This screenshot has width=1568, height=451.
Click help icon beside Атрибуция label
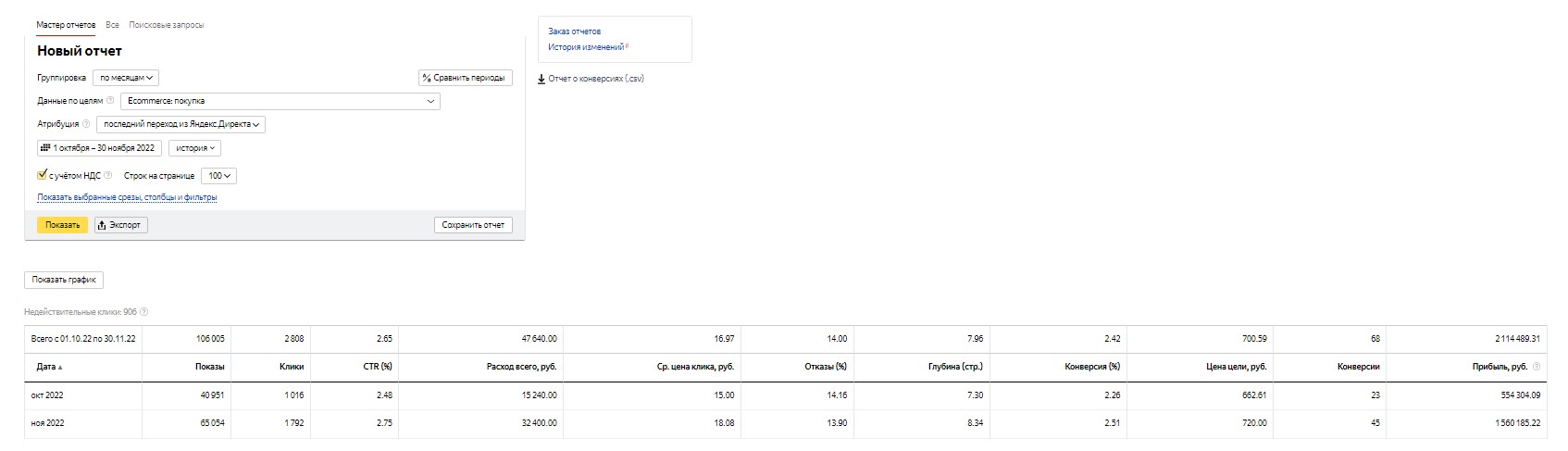(x=86, y=124)
